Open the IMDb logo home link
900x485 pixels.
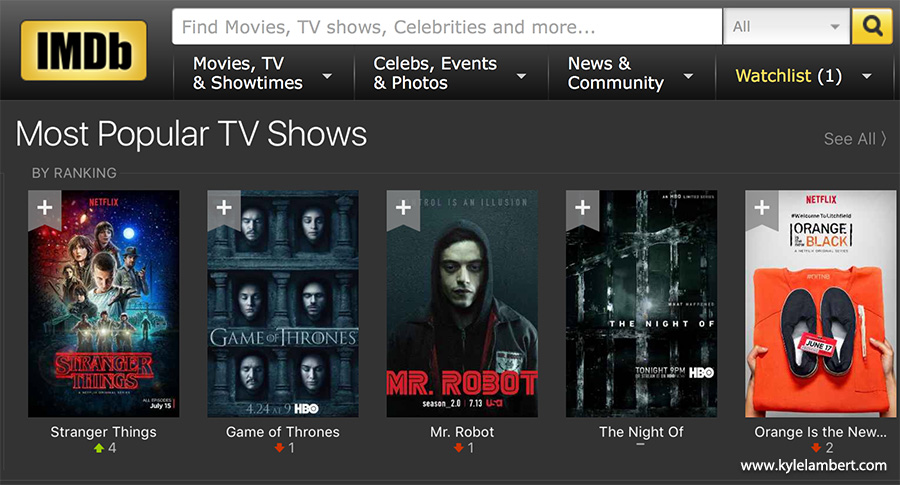(x=84, y=51)
